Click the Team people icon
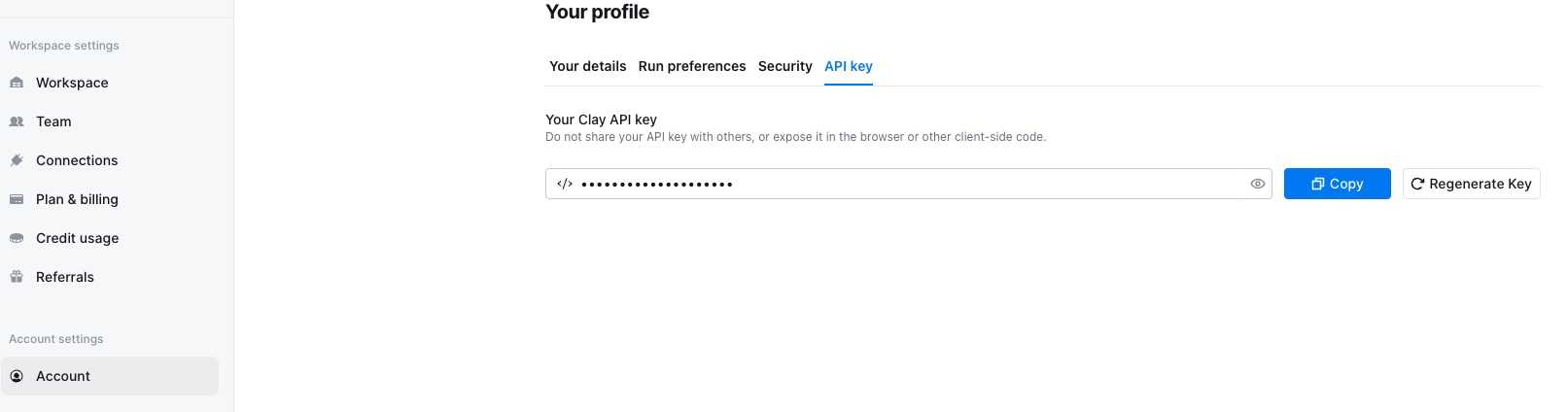Viewport: 1568px width, 412px height. coord(17,121)
